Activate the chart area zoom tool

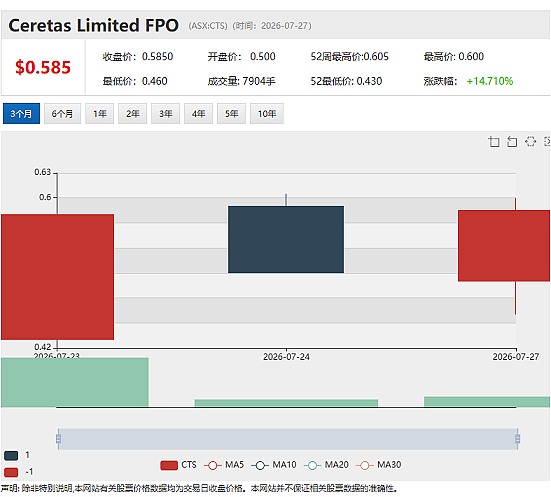pos(494,142)
